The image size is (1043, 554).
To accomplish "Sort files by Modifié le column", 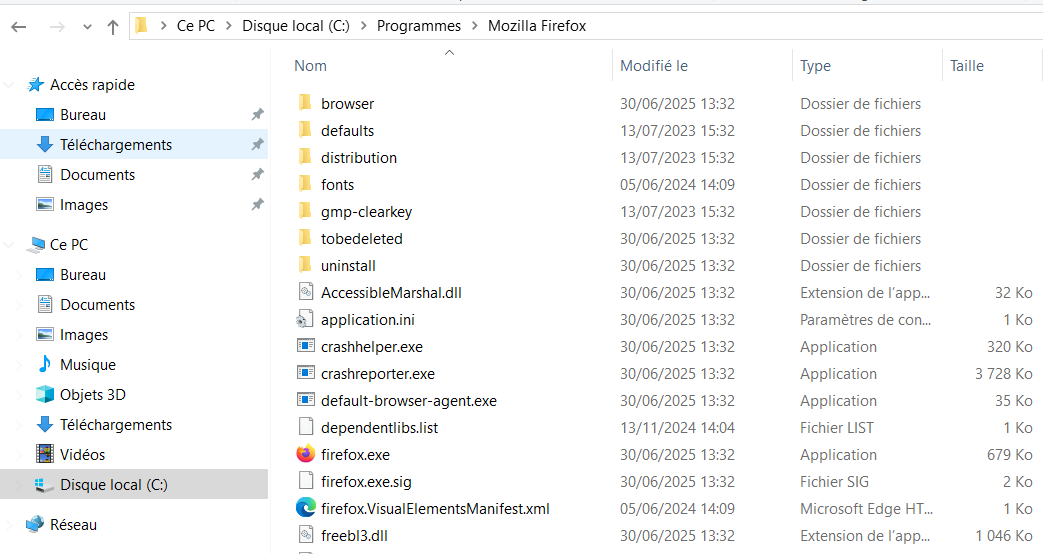I will click(x=654, y=66).
